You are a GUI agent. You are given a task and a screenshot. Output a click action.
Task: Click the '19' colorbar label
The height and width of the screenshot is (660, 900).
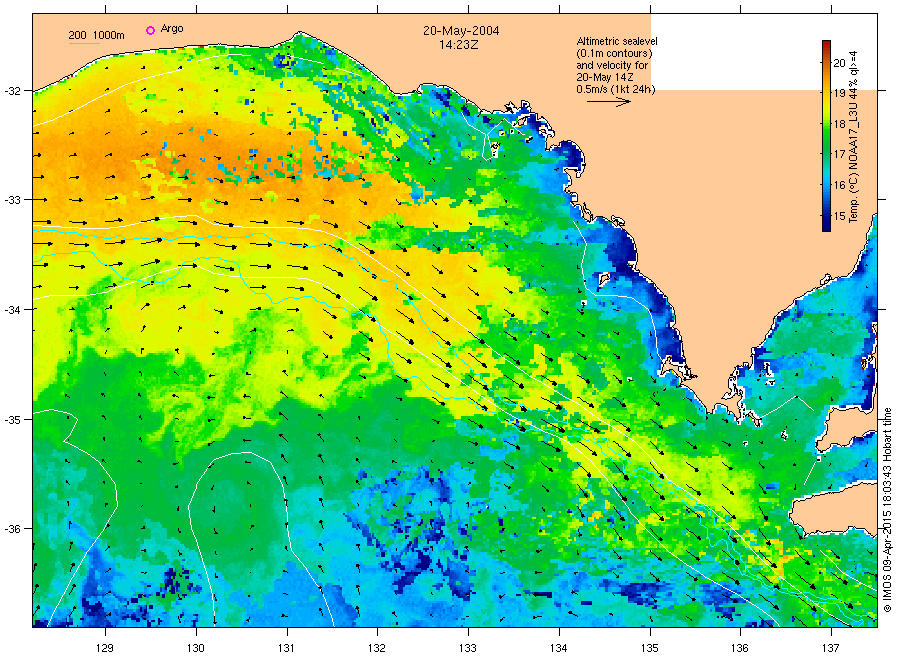point(839,94)
